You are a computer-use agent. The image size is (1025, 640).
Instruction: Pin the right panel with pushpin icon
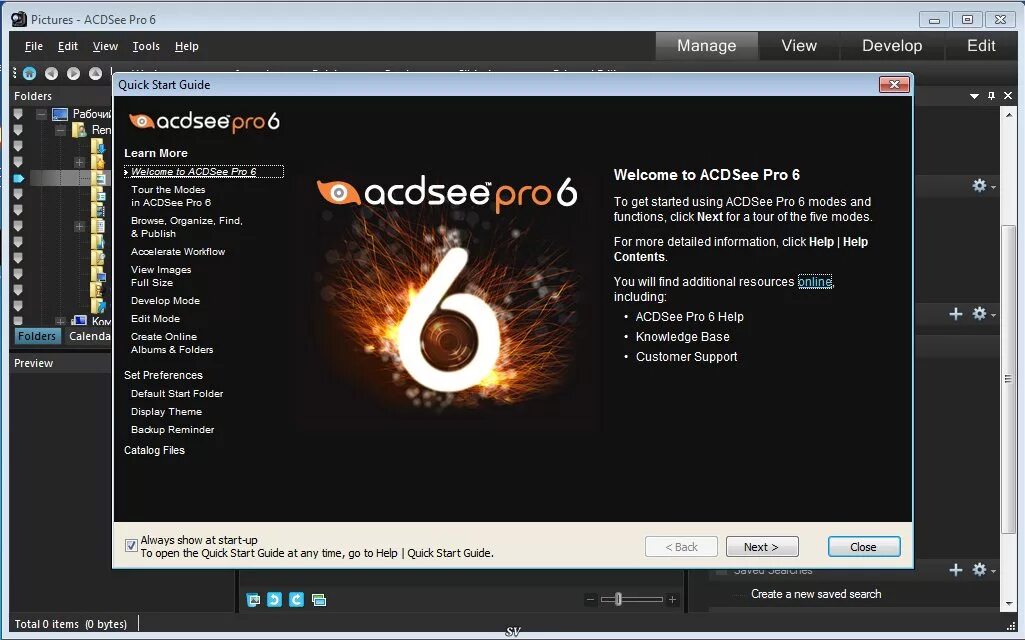[x=991, y=95]
